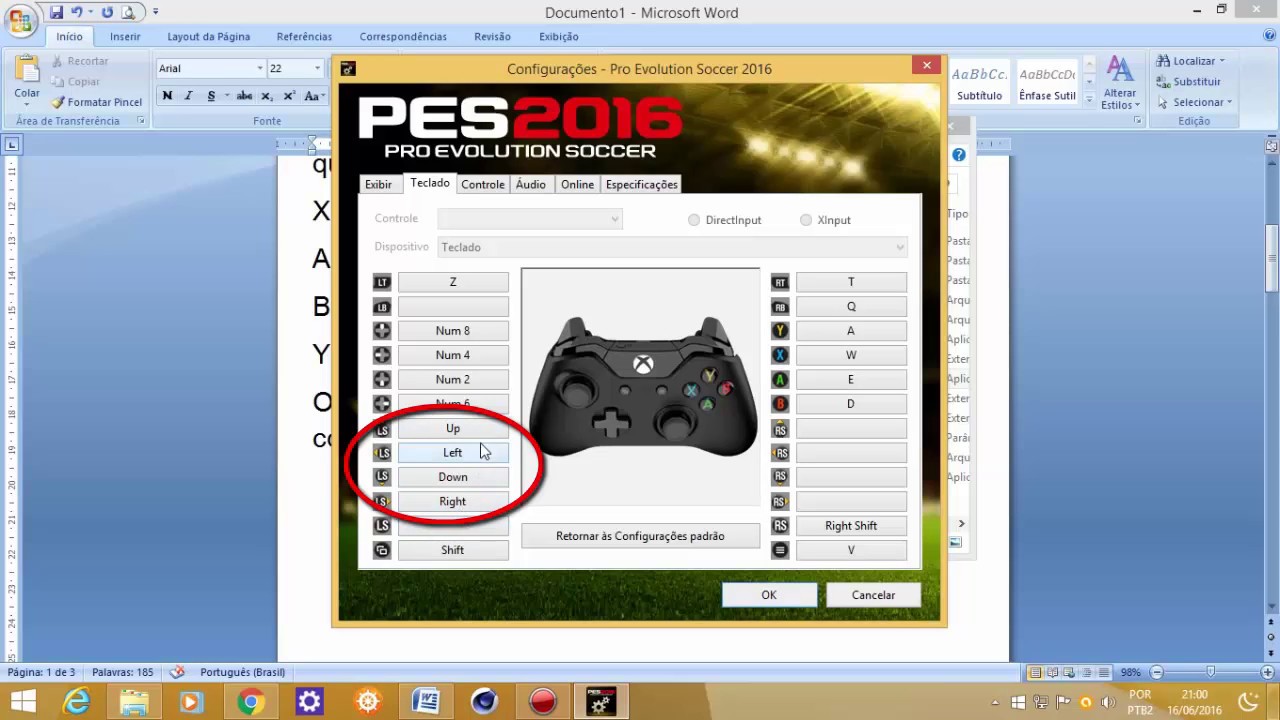Click the red record app in taskbar
The height and width of the screenshot is (720, 1280).
[x=543, y=701]
